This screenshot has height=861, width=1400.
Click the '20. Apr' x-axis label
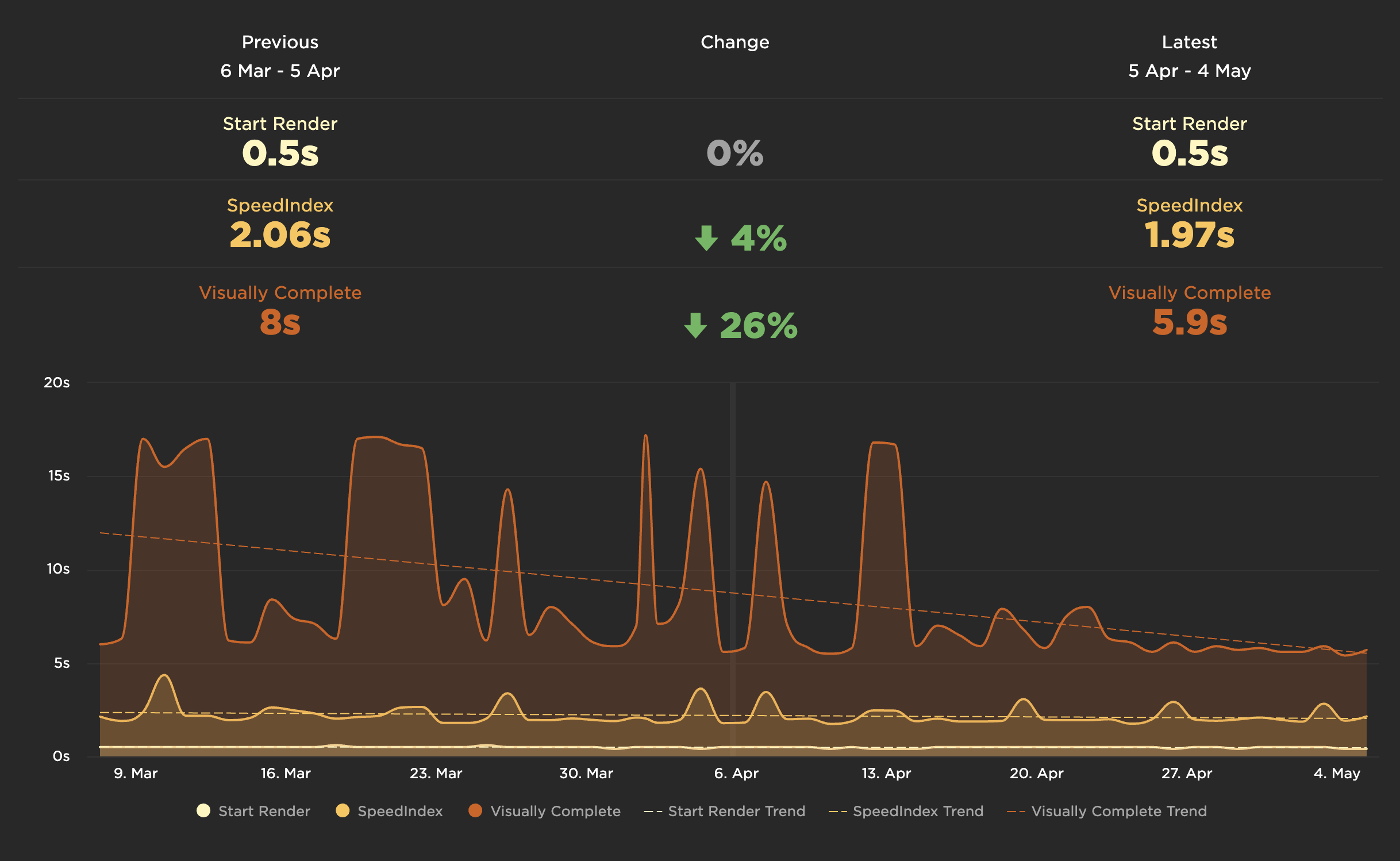pyautogui.click(x=1037, y=773)
